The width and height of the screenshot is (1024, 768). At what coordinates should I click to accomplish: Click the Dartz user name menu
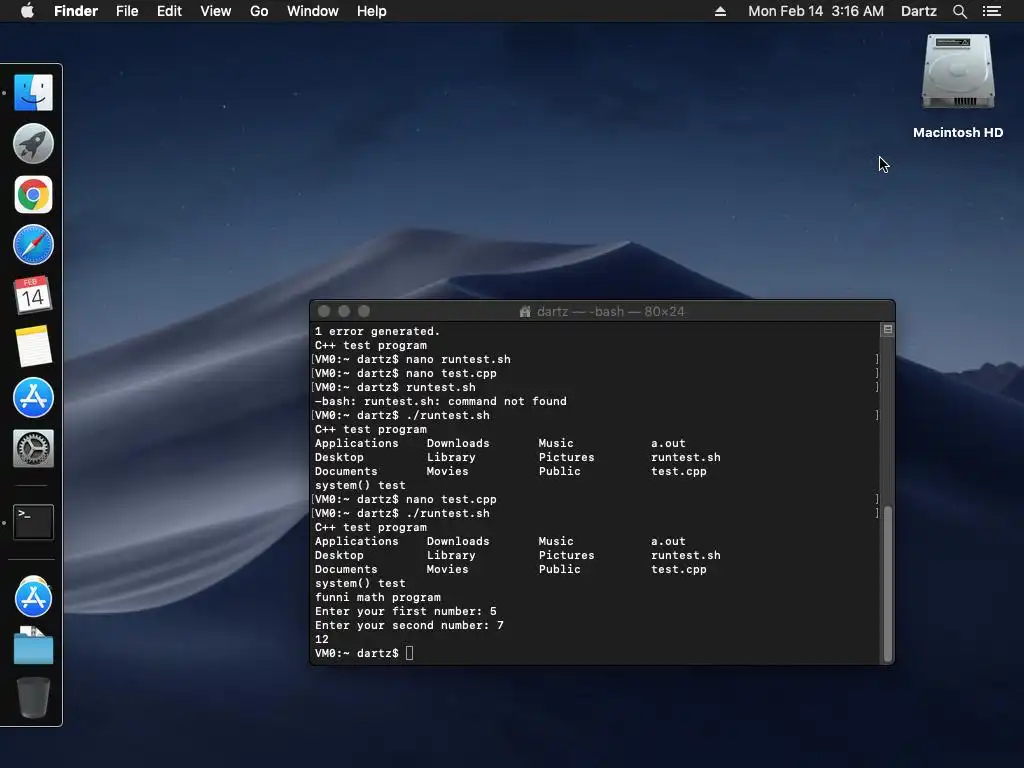918,11
